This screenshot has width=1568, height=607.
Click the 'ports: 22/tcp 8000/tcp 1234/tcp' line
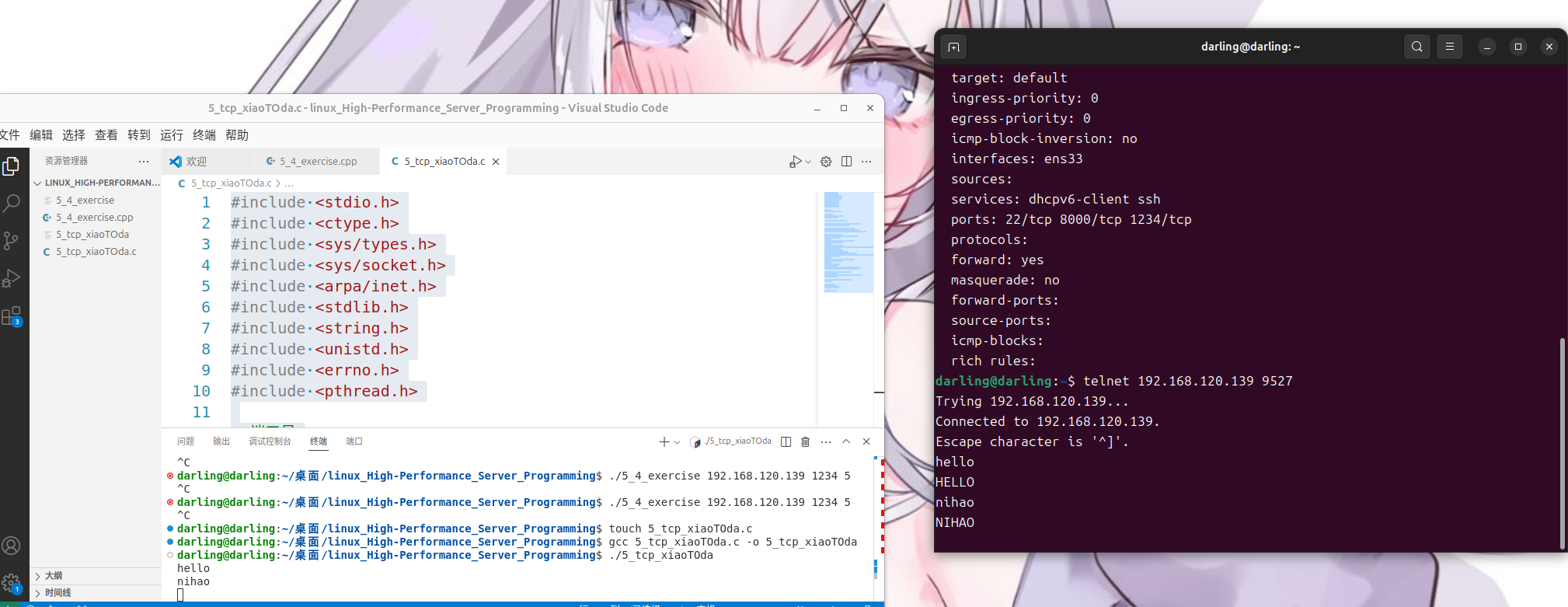[1071, 220]
